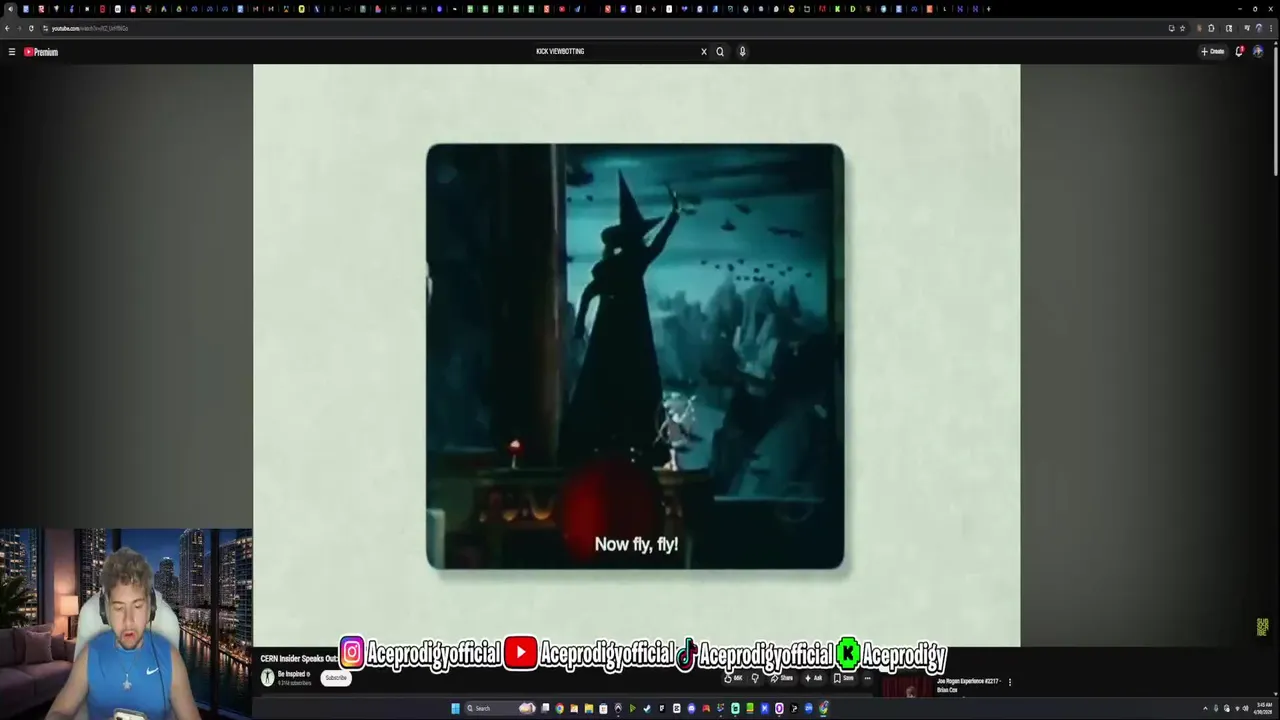Open the Be Inspired channel name link
1280x720 pixels.
(293, 674)
